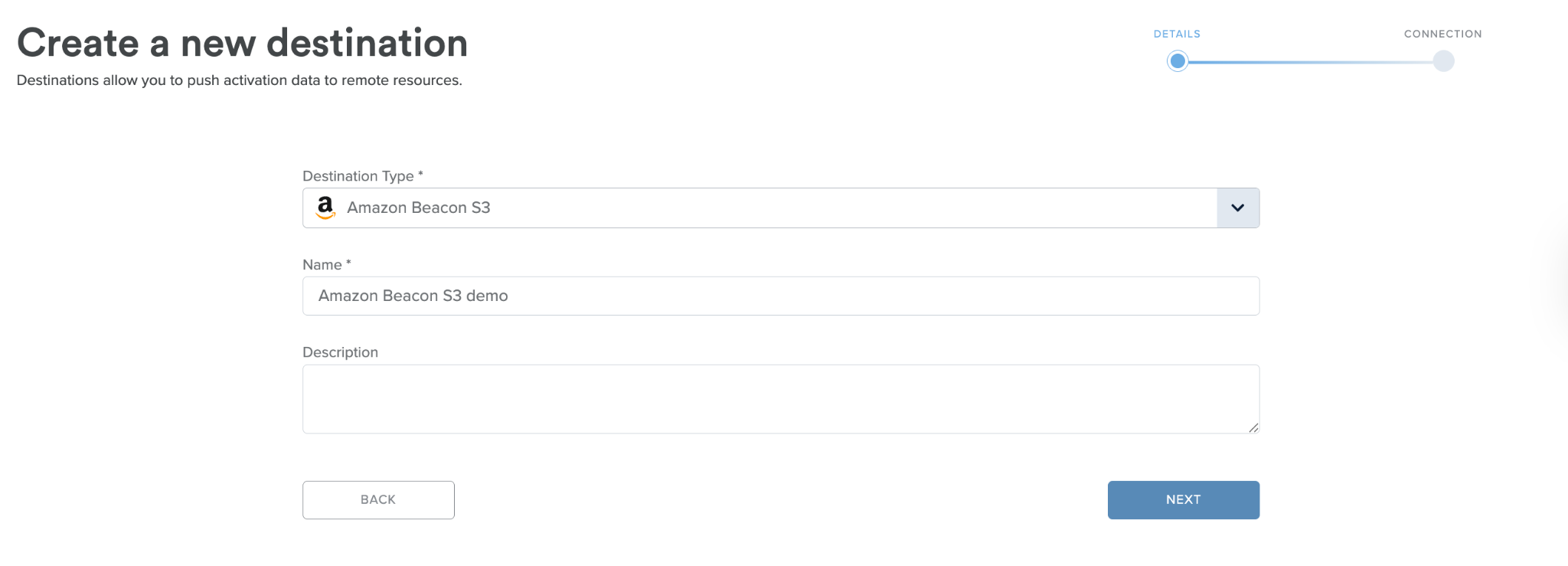Proceed with the NEXT button
Image resolution: width=1568 pixels, height=566 pixels.
1184,499
